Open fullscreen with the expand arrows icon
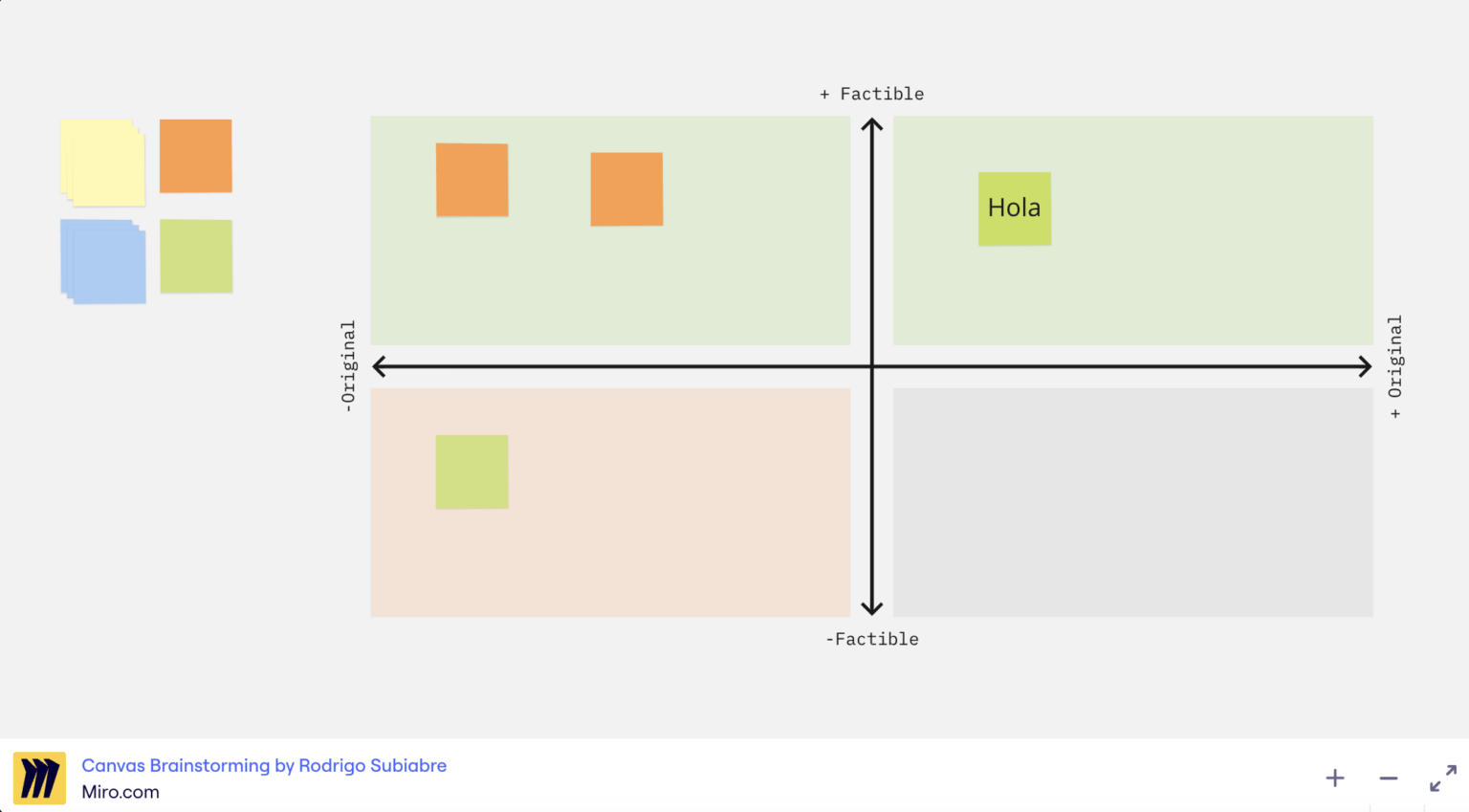 [x=1441, y=778]
